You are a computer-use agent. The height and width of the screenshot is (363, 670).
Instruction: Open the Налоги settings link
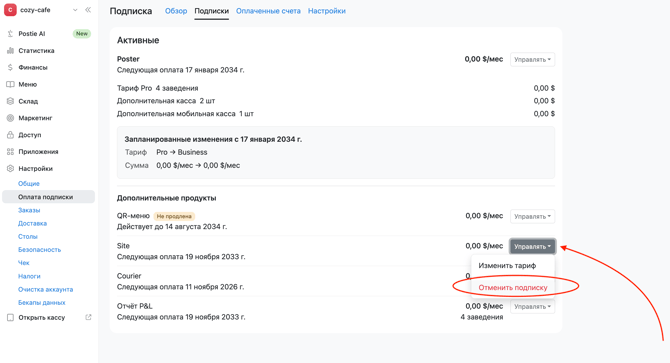[29, 276]
